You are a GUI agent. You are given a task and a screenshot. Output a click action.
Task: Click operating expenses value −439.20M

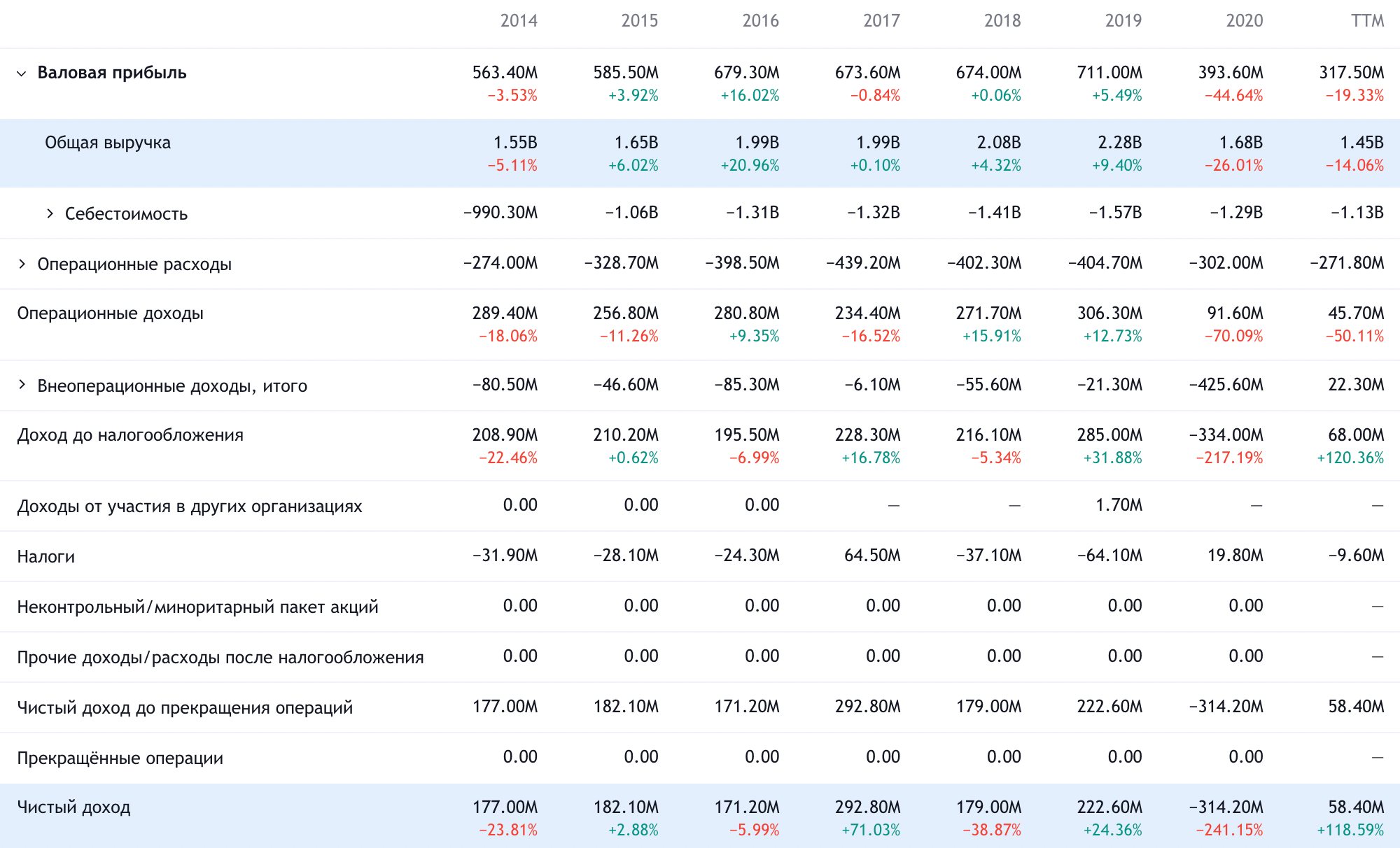tap(863, 263)
